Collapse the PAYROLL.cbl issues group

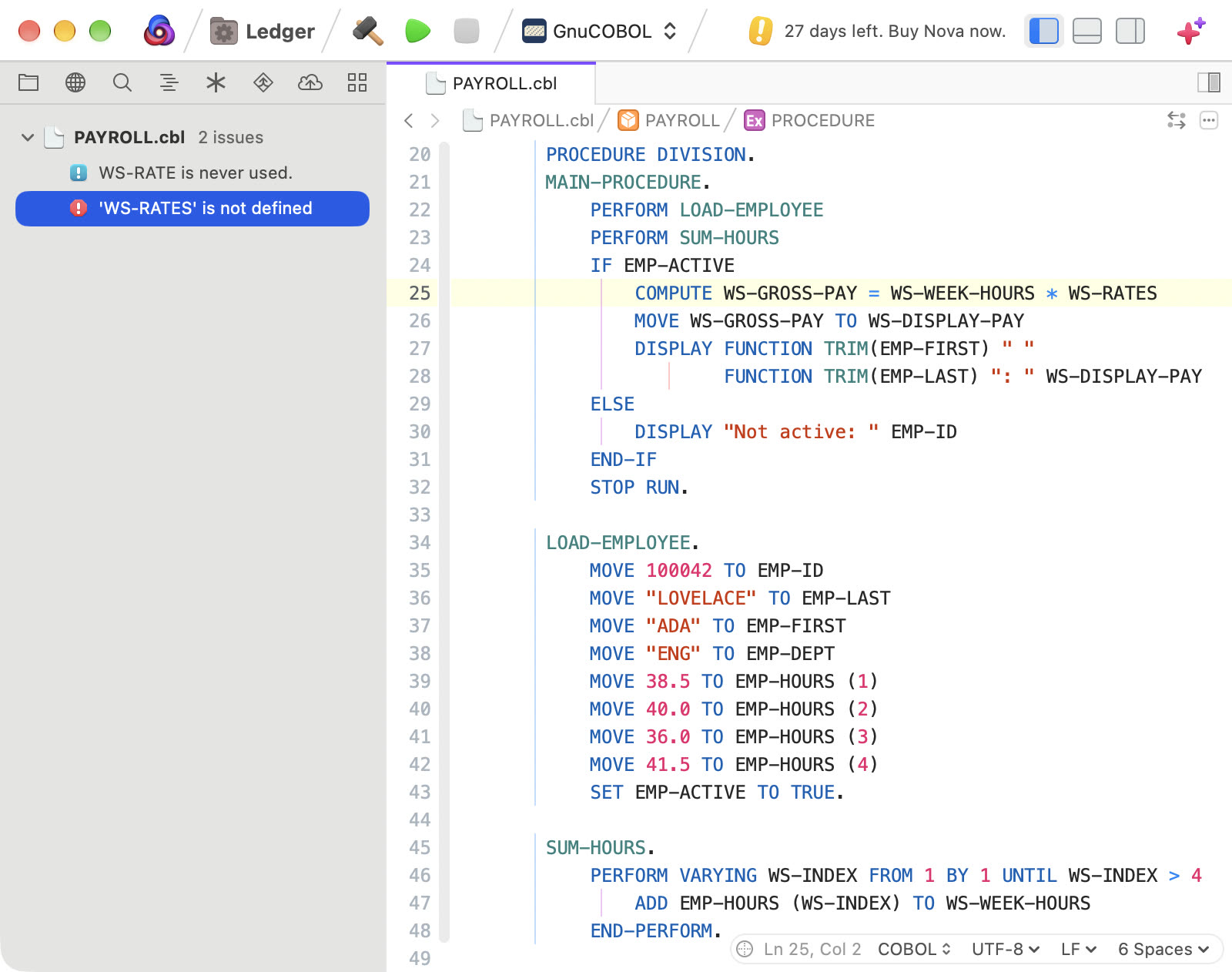coord(28,138)
